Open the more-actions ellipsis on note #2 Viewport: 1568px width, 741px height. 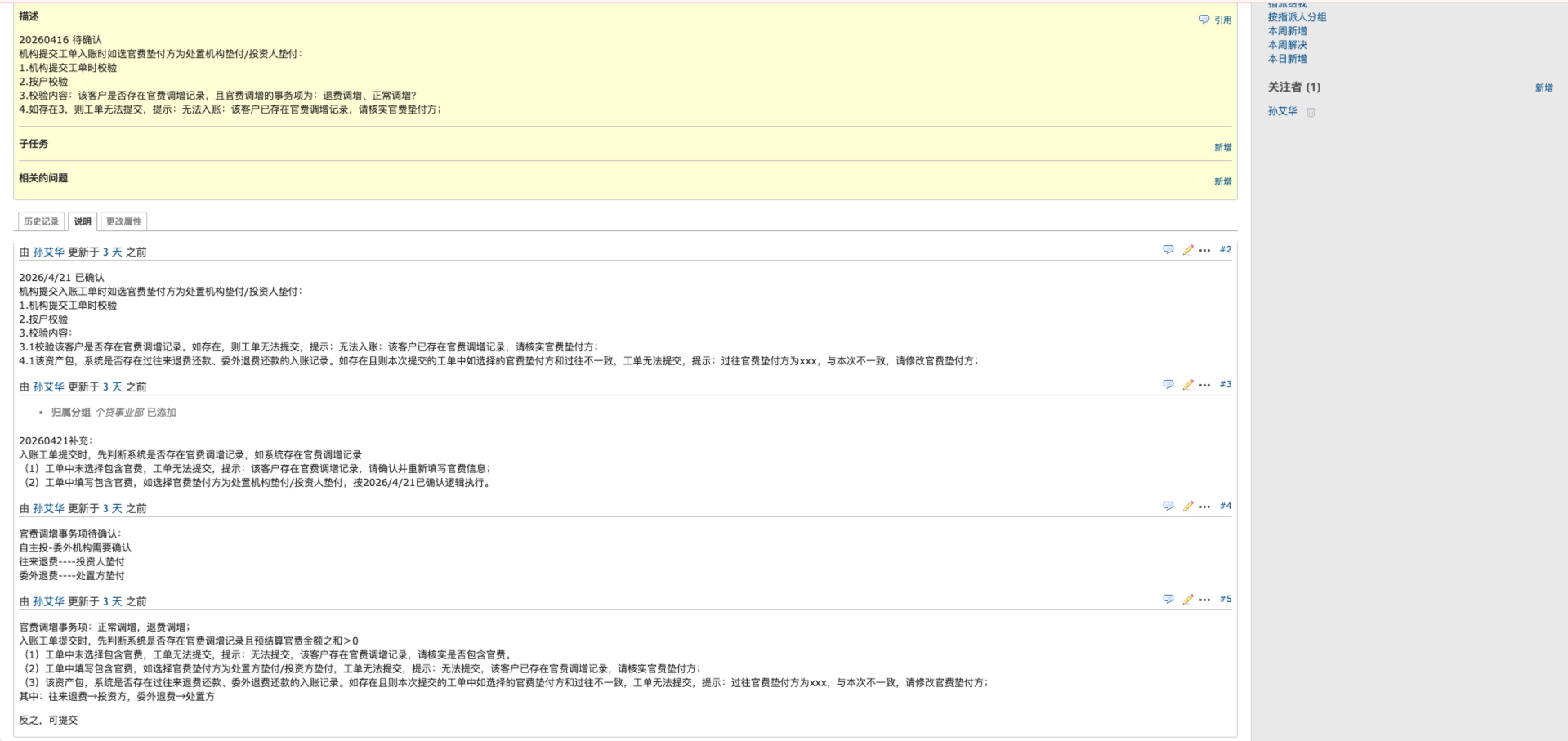click(1204, 251)
